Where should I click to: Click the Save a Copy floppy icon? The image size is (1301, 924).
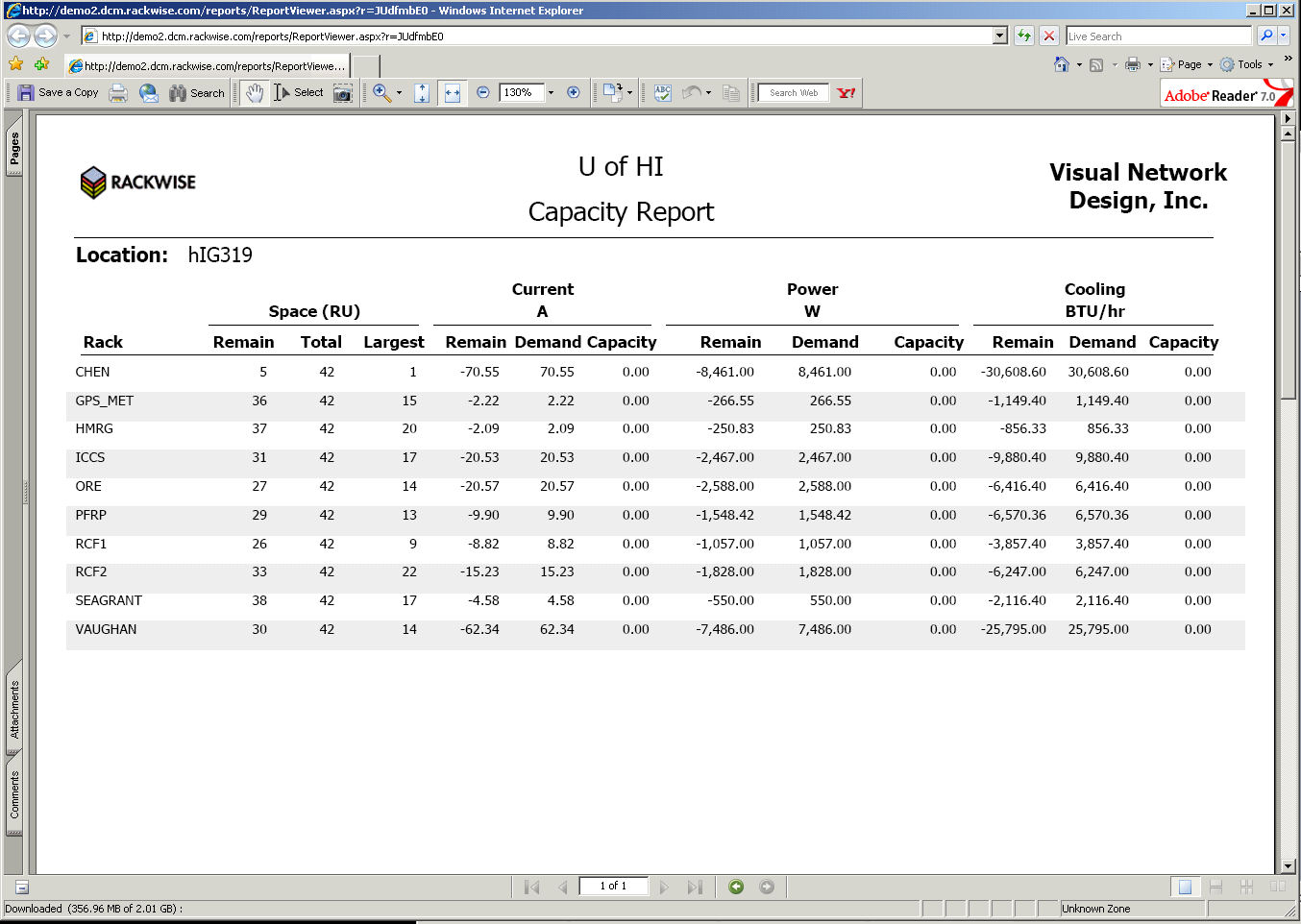point(27,93)
